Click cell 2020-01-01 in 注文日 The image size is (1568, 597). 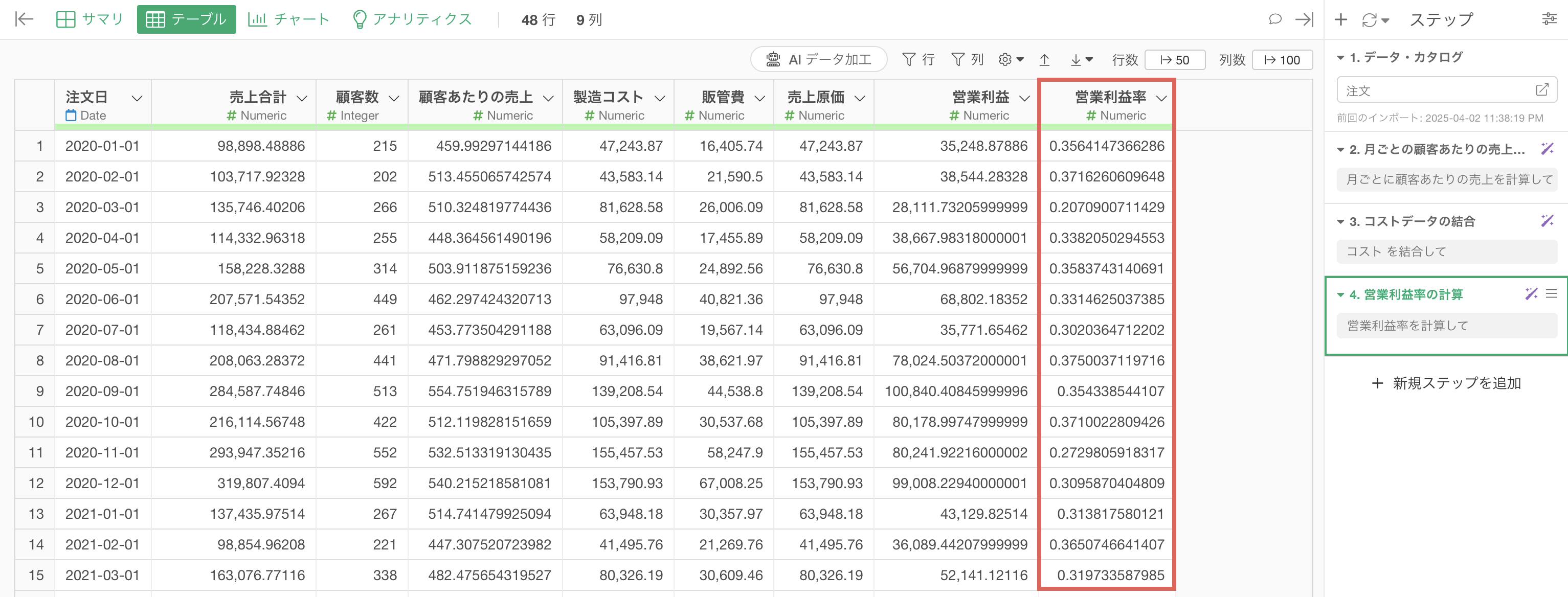click(102, 146)
